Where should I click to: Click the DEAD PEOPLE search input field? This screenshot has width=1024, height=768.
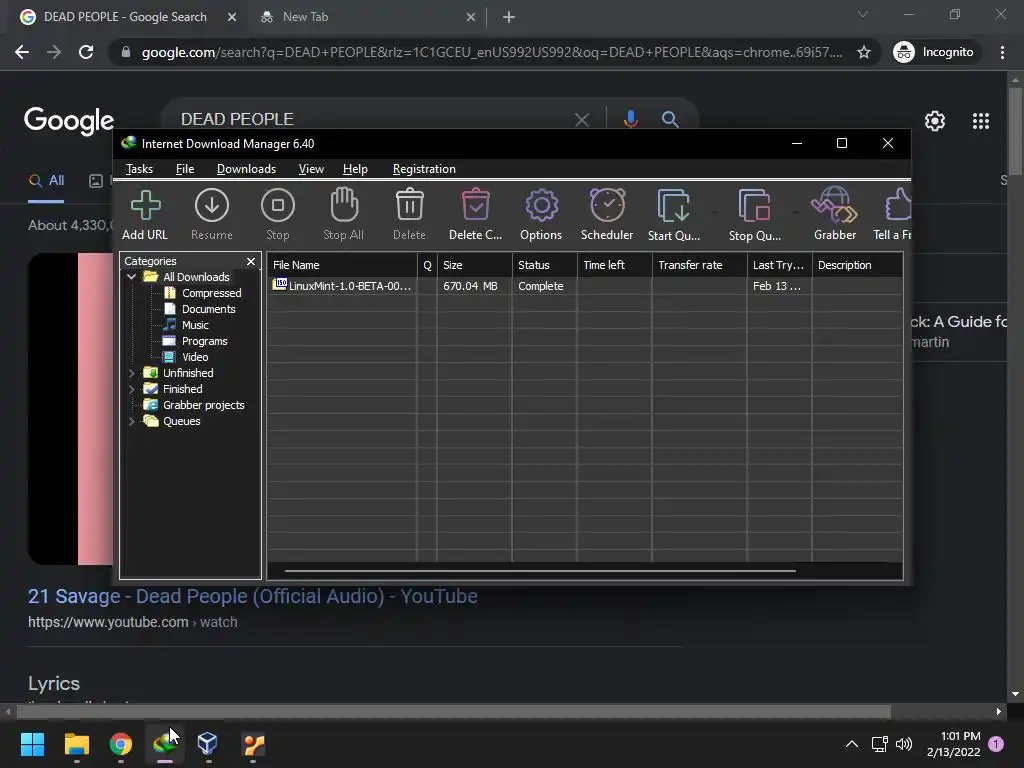(372, 119)
